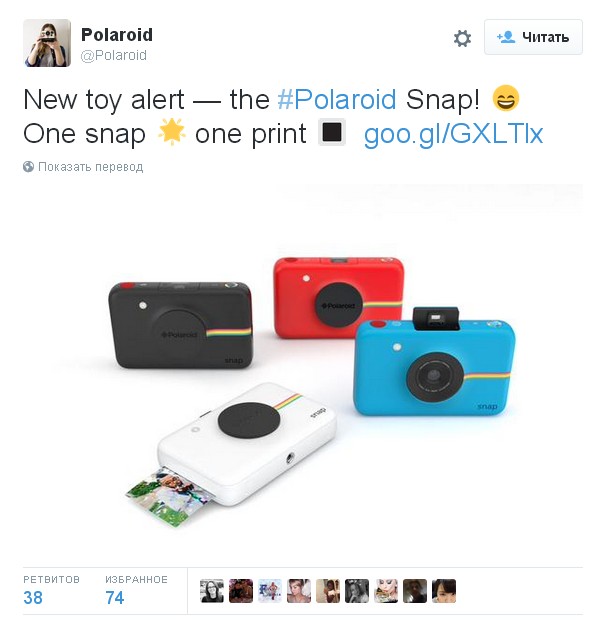
Task: Click the seventh user avatar in the row
Action: (x=385, y=591)
